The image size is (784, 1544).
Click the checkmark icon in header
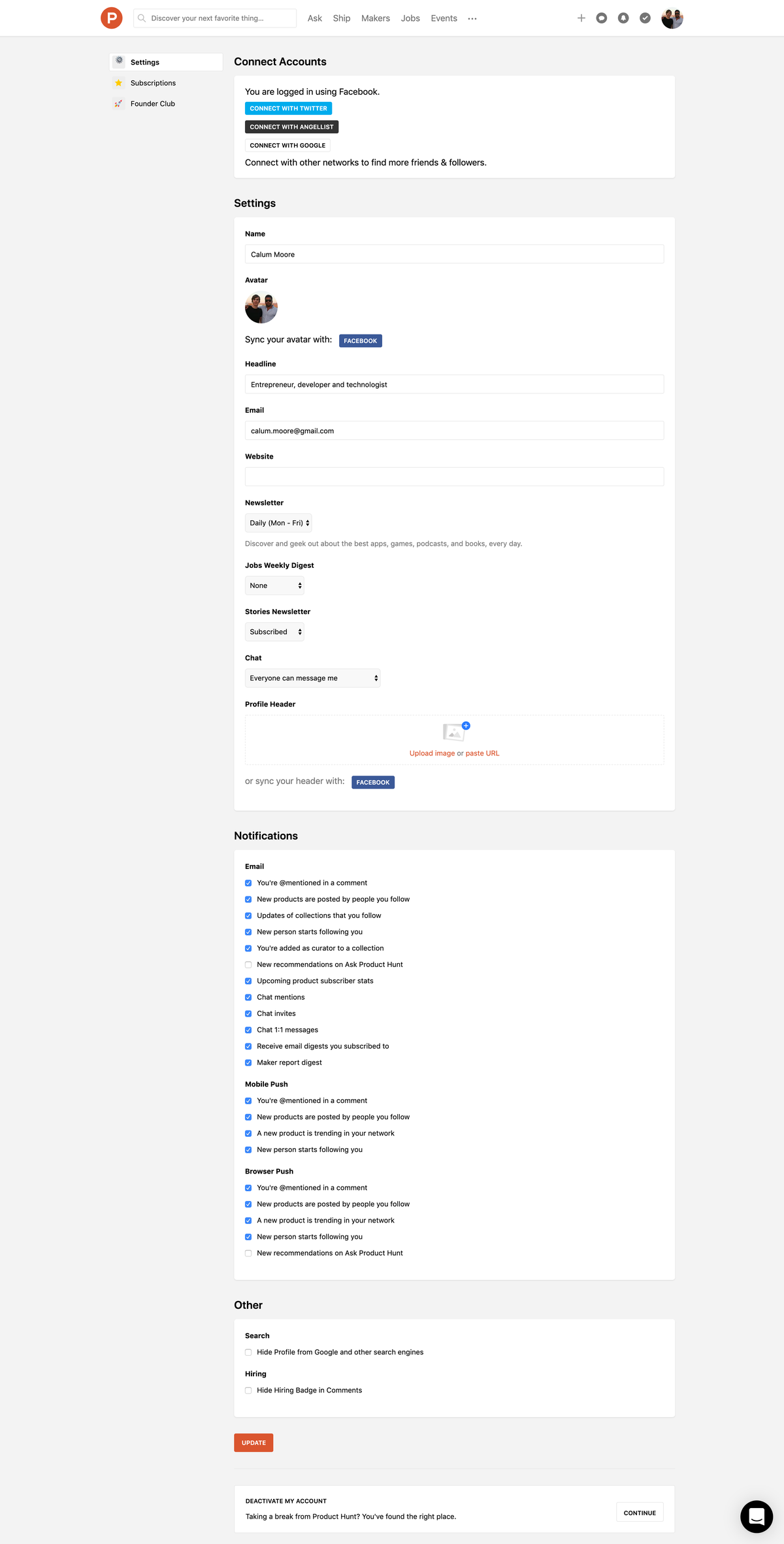pos(645,18)
